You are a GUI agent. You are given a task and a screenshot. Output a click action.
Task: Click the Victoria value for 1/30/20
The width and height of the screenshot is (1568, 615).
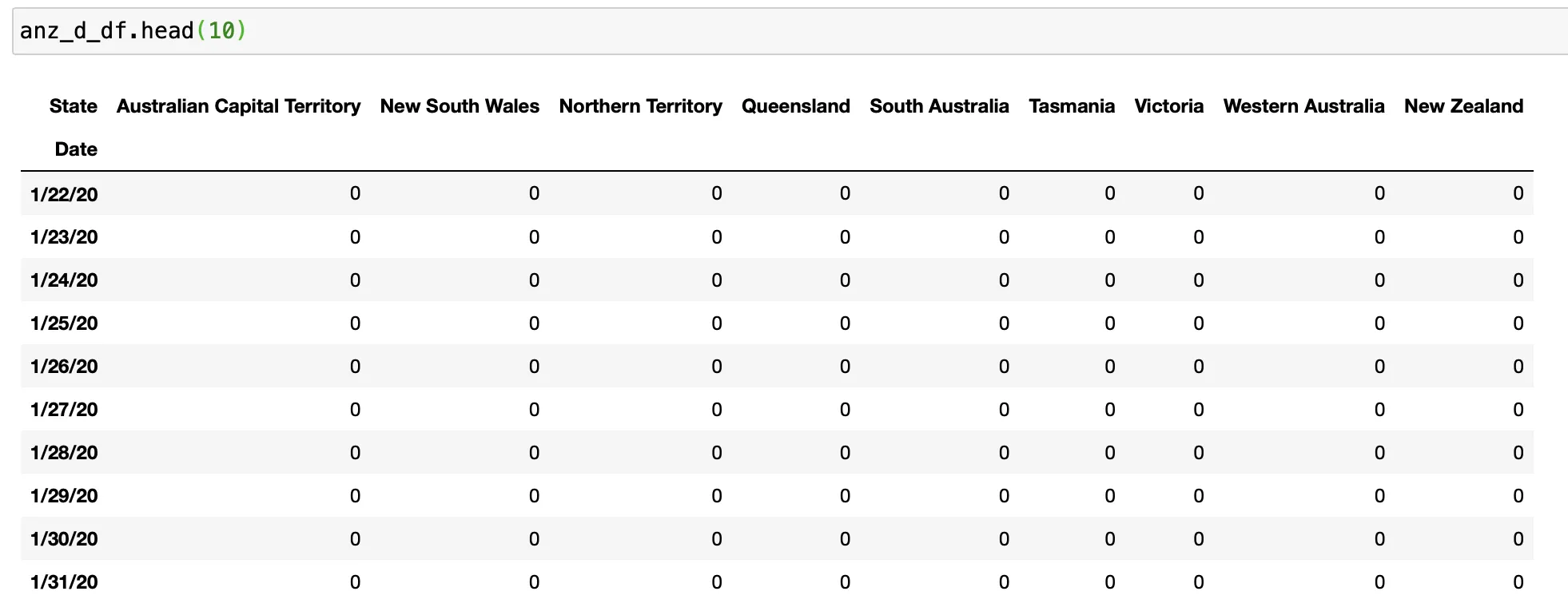point(1198,539)
